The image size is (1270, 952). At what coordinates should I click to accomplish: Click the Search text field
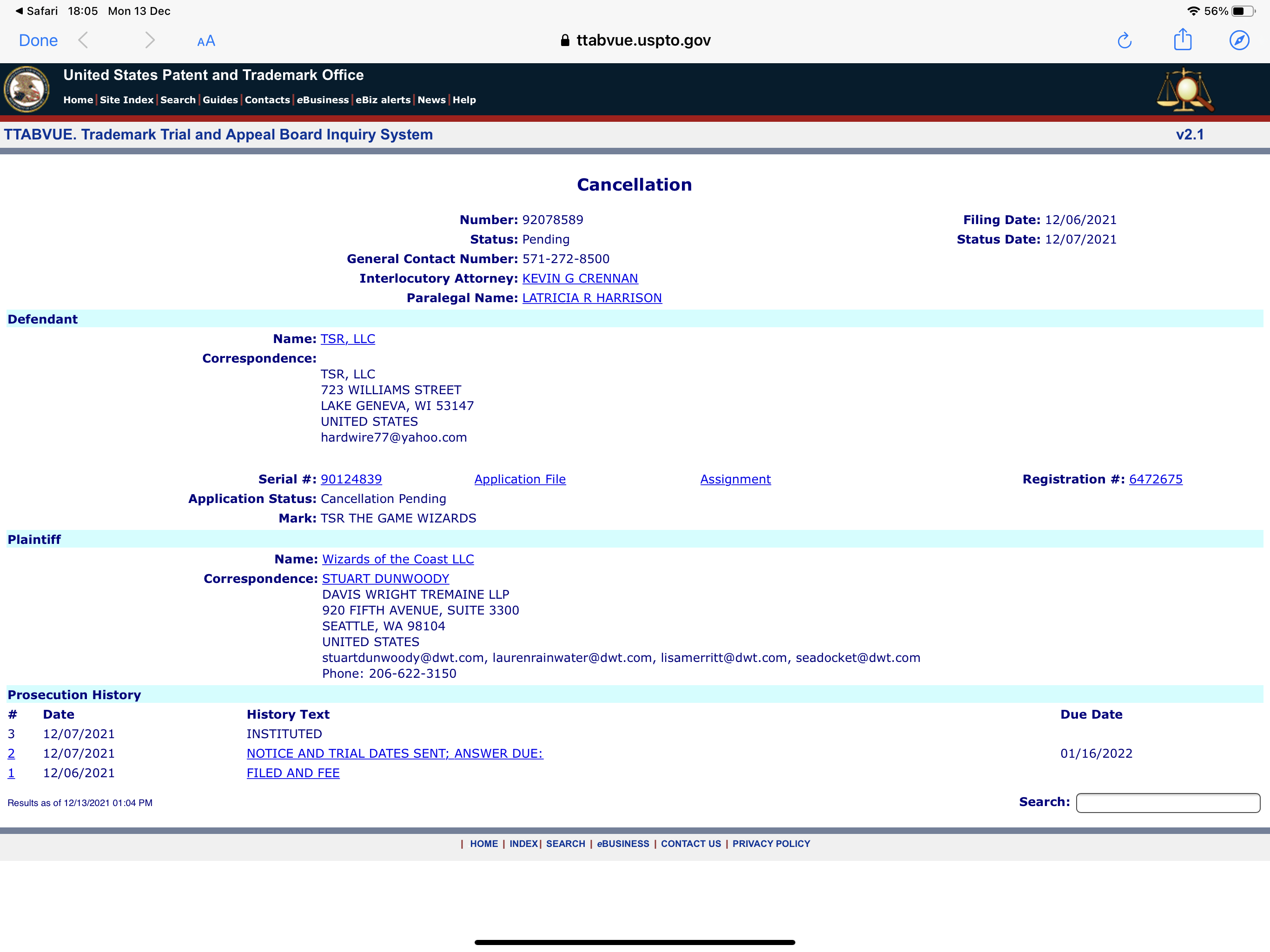tap(1167, 803)
